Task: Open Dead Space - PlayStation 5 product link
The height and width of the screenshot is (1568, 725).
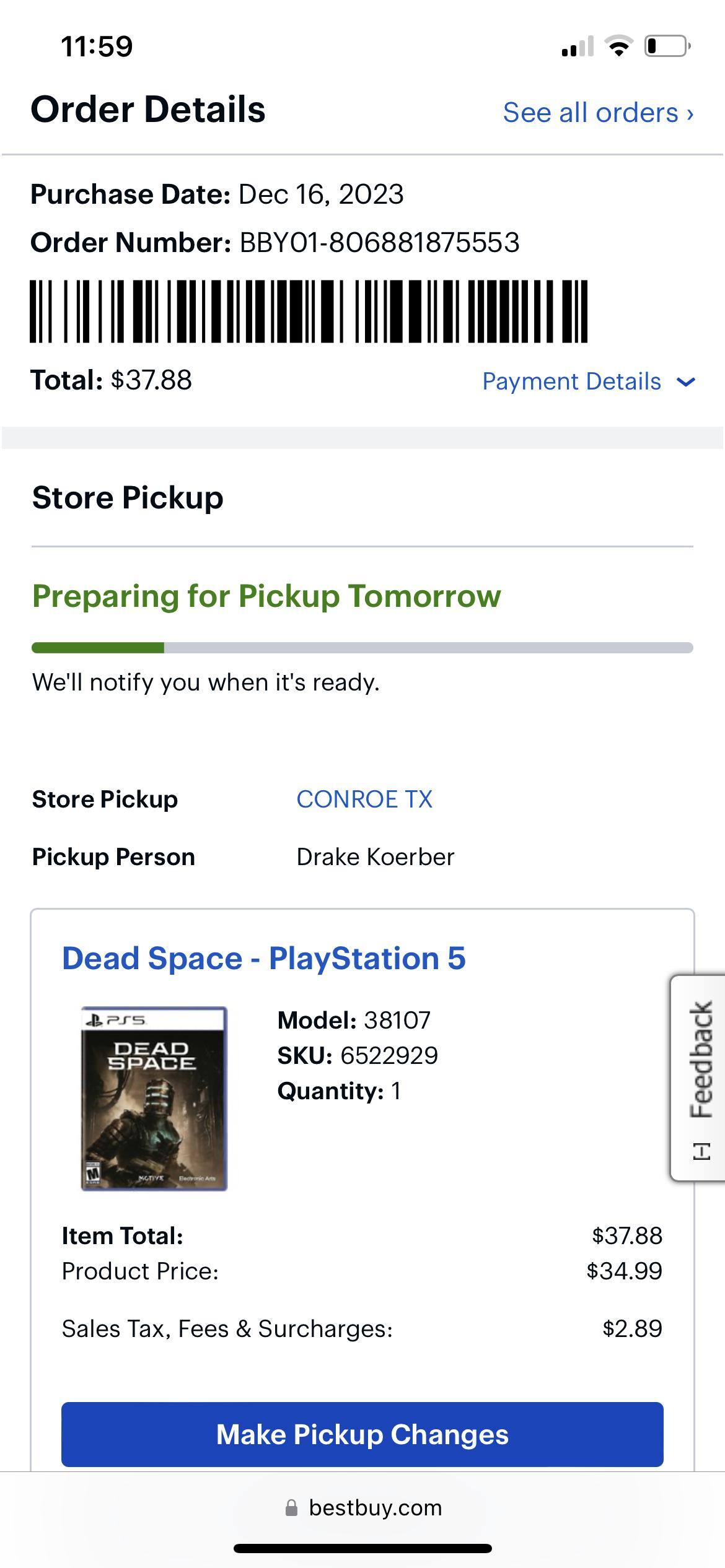Action: click(263, 959)
